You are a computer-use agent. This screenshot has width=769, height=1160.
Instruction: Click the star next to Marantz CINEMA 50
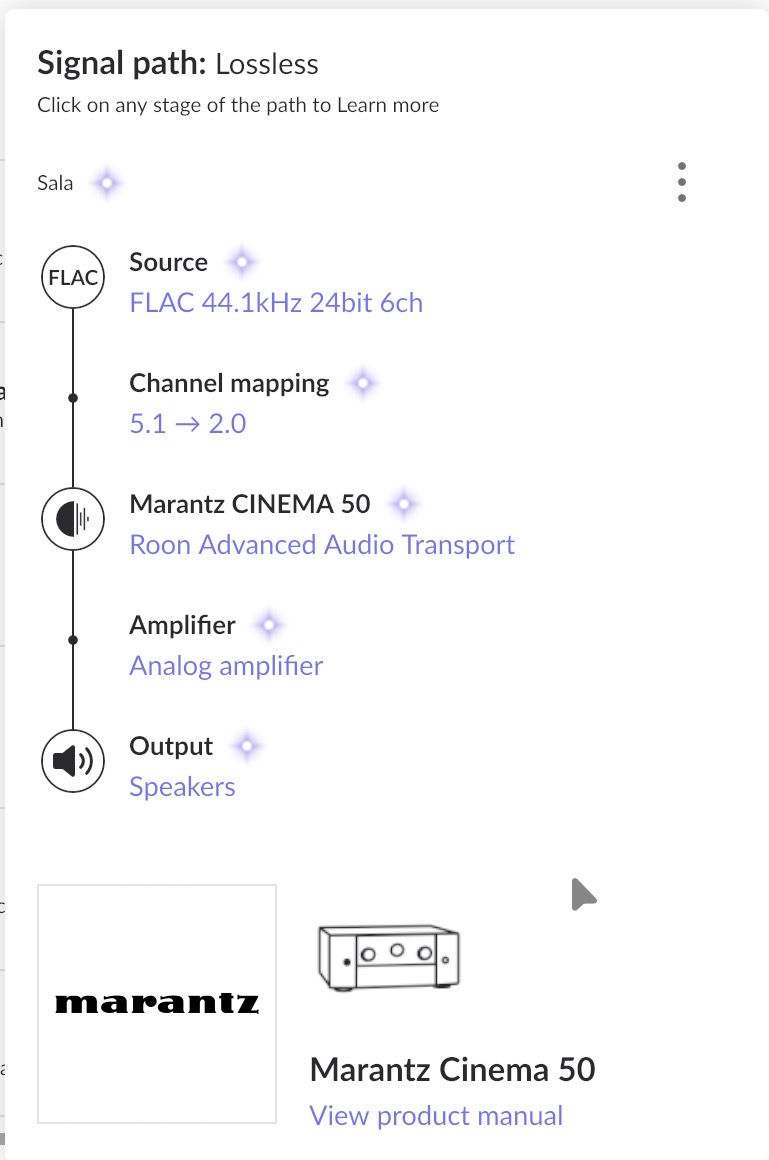point(403,504)
